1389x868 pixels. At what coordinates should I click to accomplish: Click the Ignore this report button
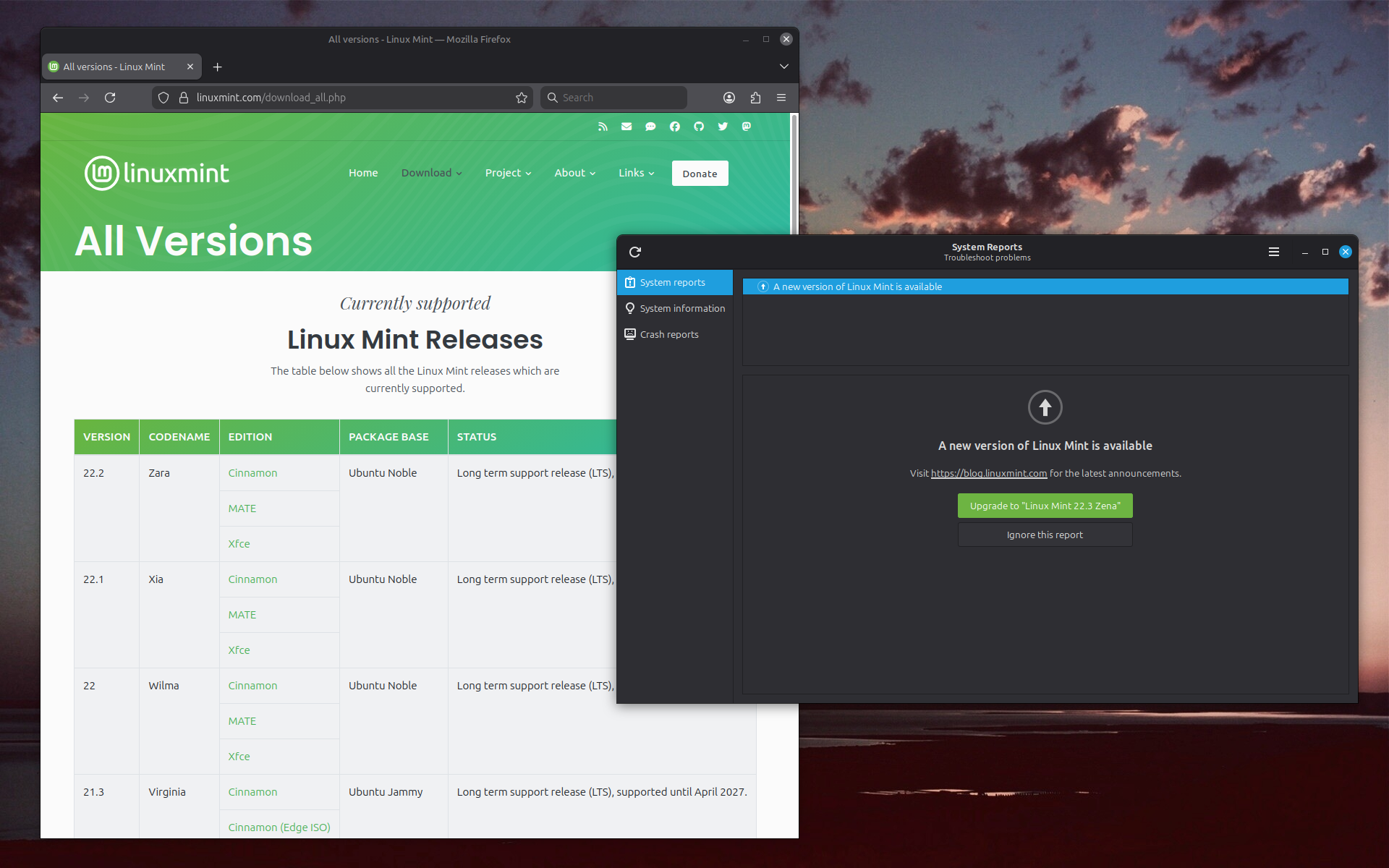pyautogui.click(x=1045, y=535)
